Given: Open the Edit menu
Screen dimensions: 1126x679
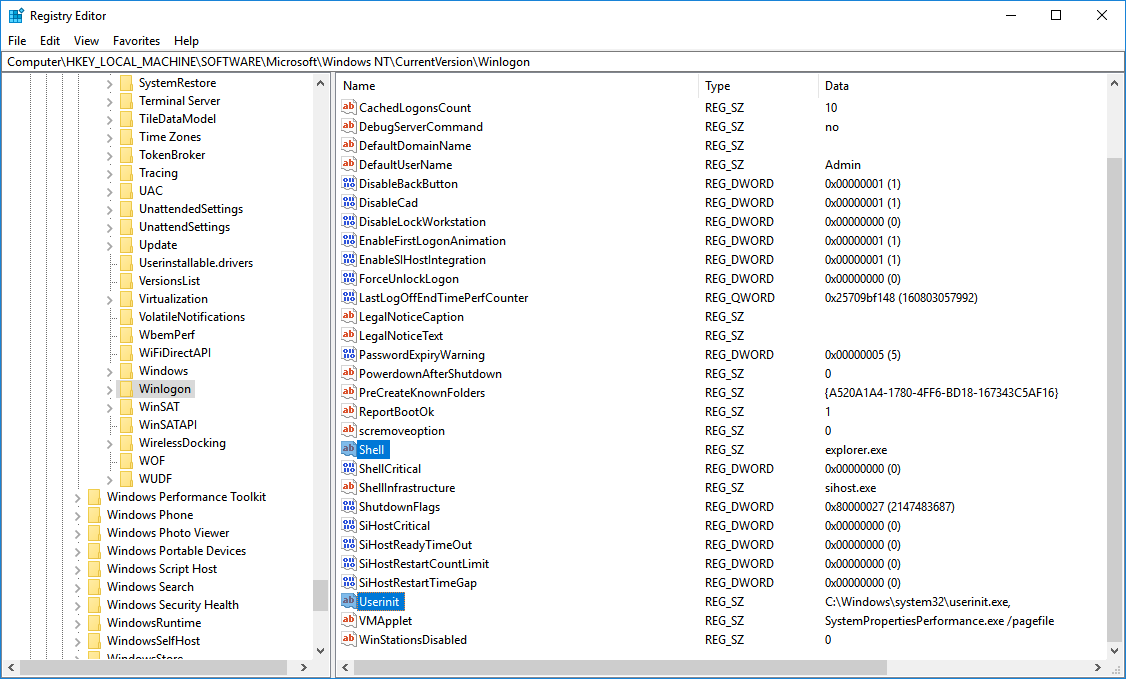Looking at the screenshot, I should pyautogui.click(x=50, y=41).
